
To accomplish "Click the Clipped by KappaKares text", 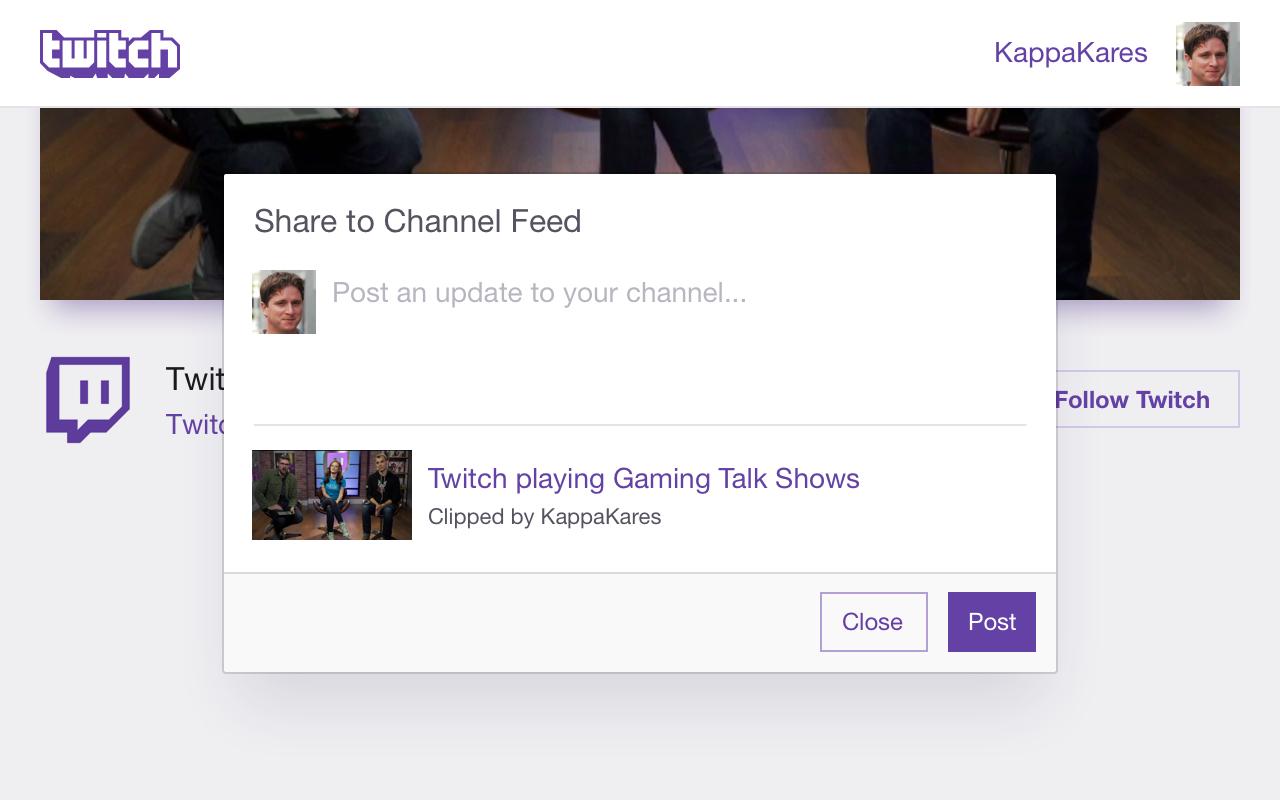I will click(x=545, y=517).
